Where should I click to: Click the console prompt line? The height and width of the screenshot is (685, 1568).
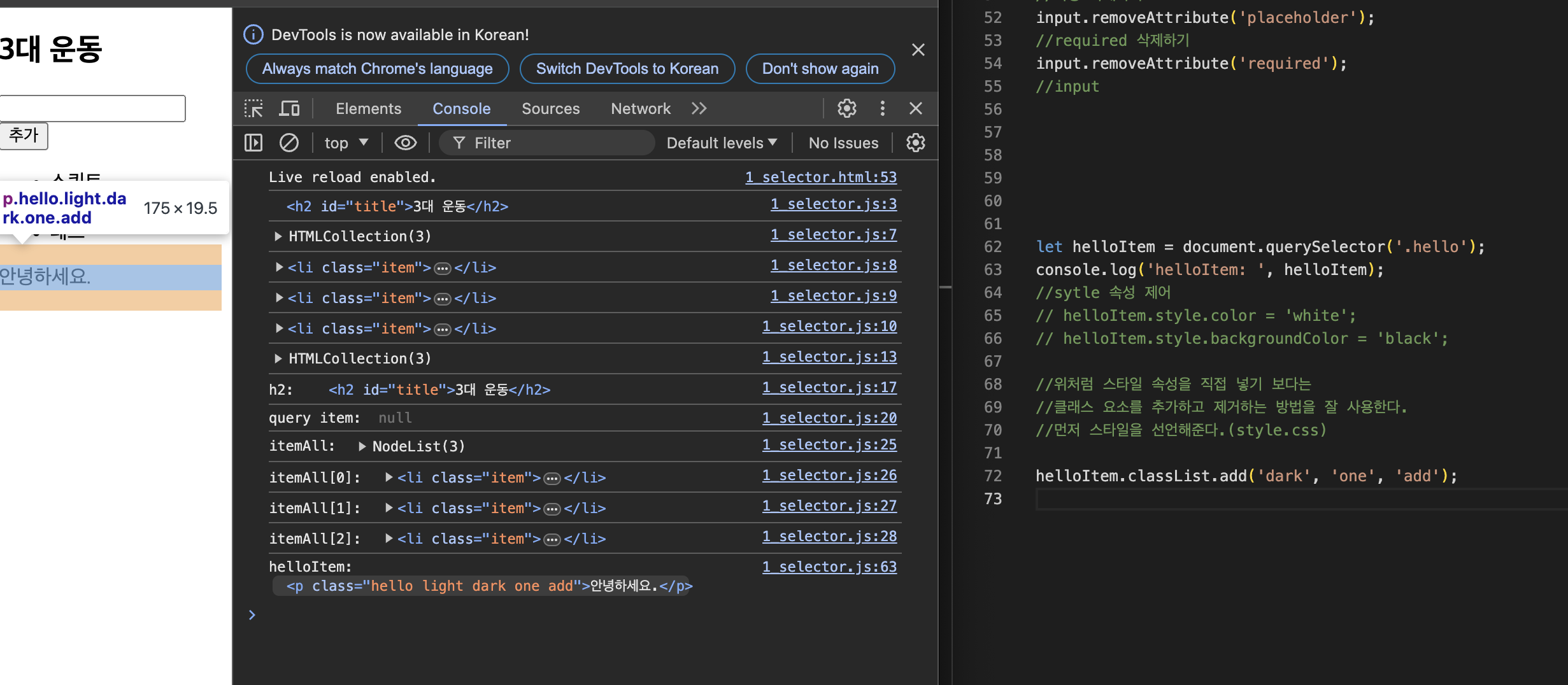pyautogui.click(x=573, y=614)
